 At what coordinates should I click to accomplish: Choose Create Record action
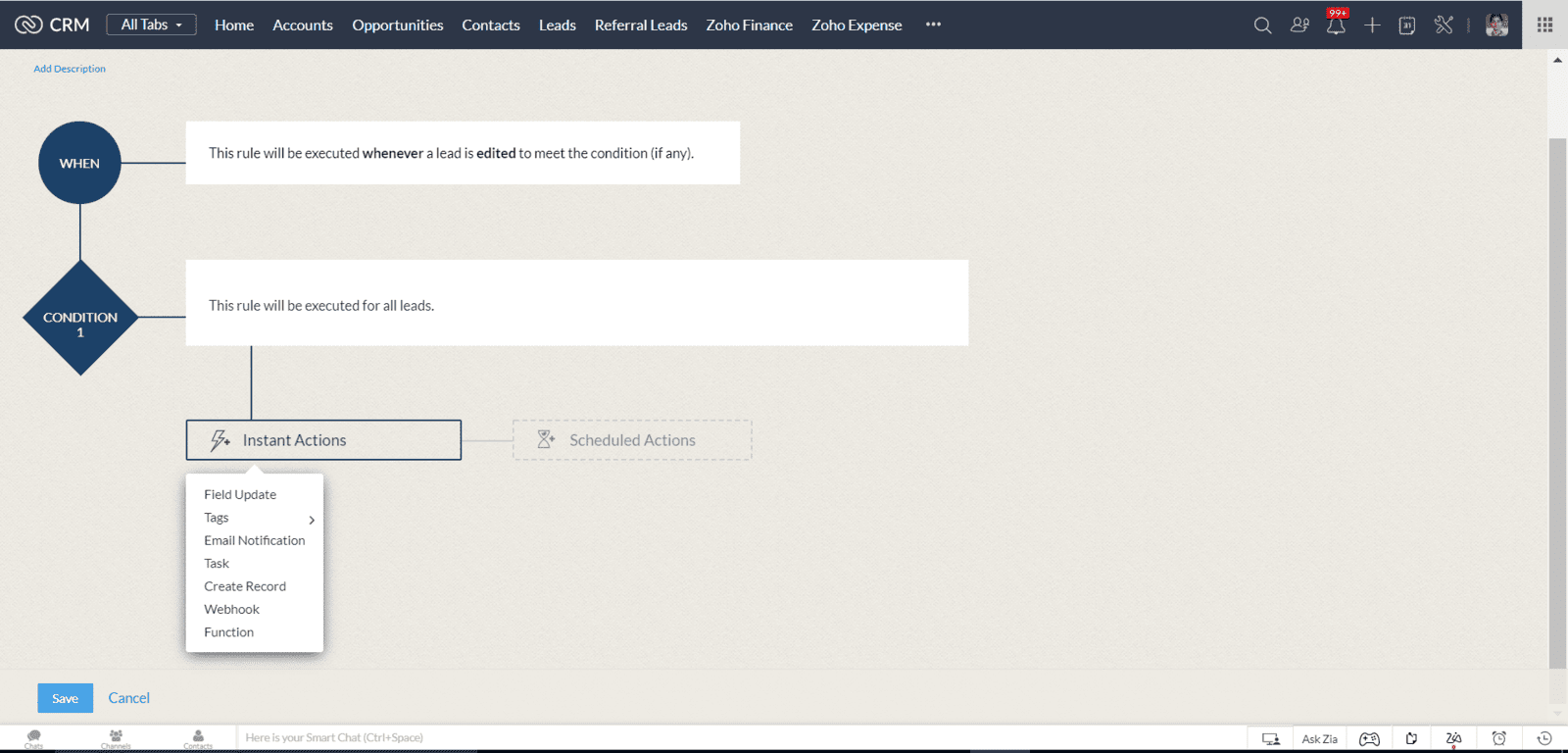(245, 586)
